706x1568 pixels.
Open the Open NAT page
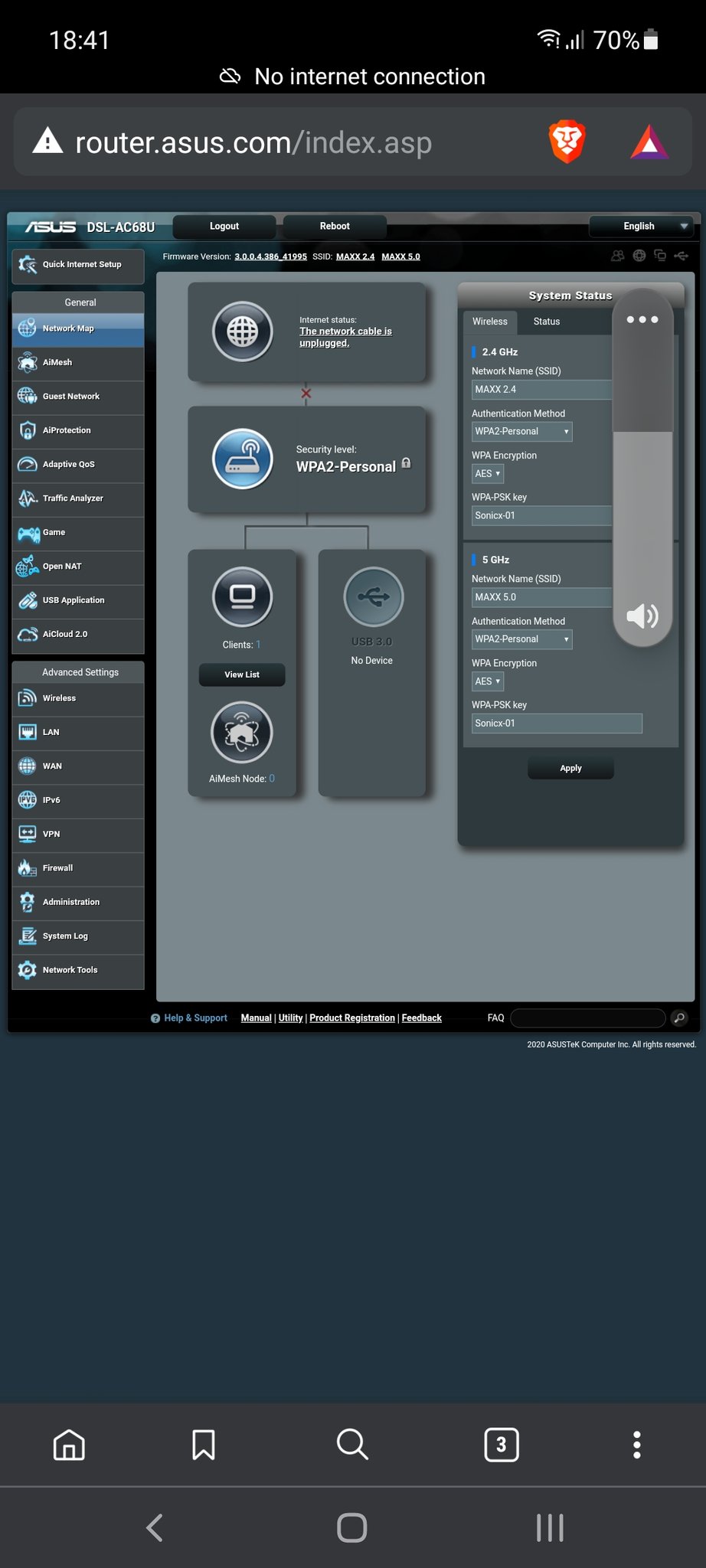(x=78, y=567)
